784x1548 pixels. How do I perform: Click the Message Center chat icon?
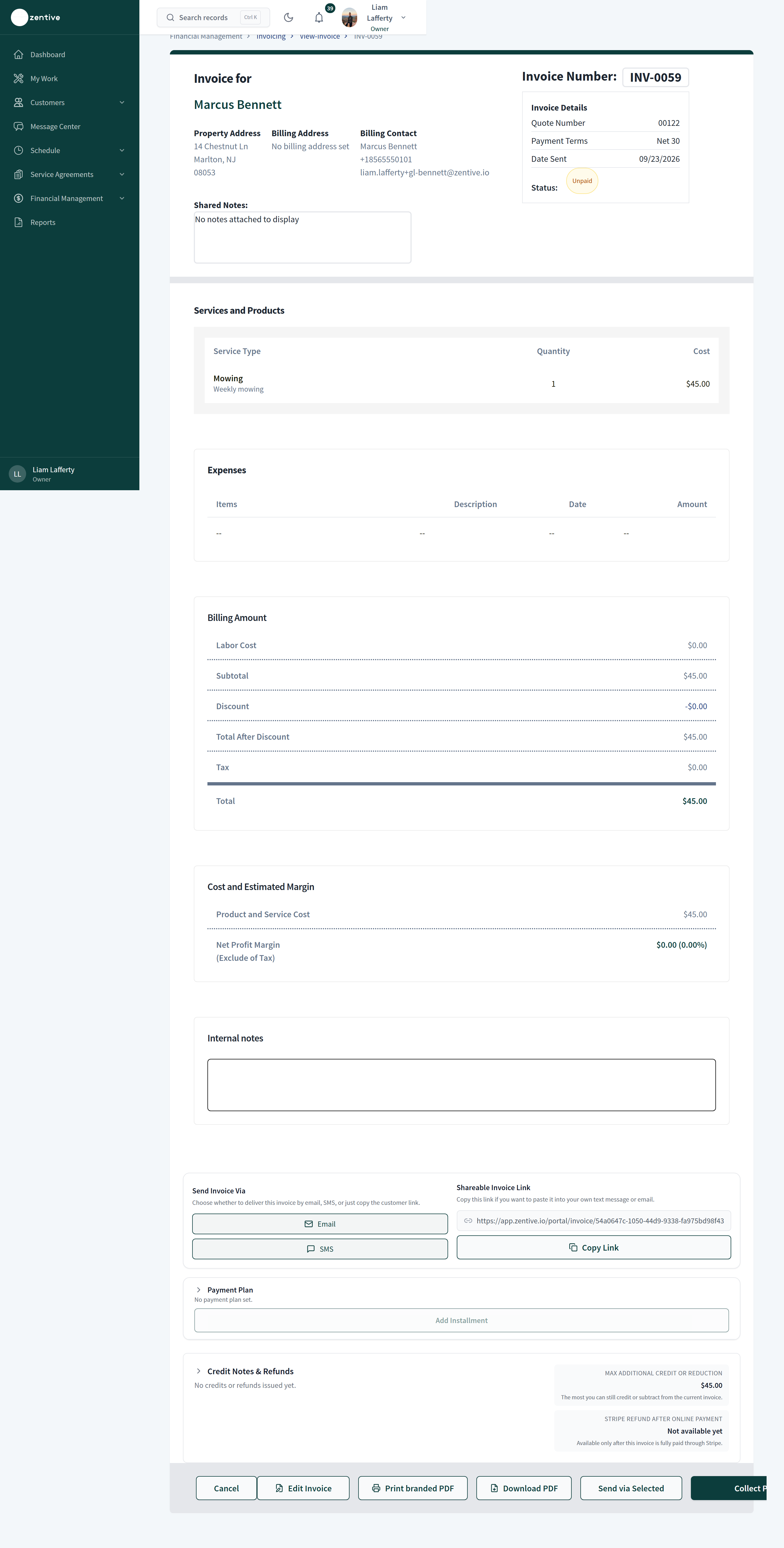(19, 127)
